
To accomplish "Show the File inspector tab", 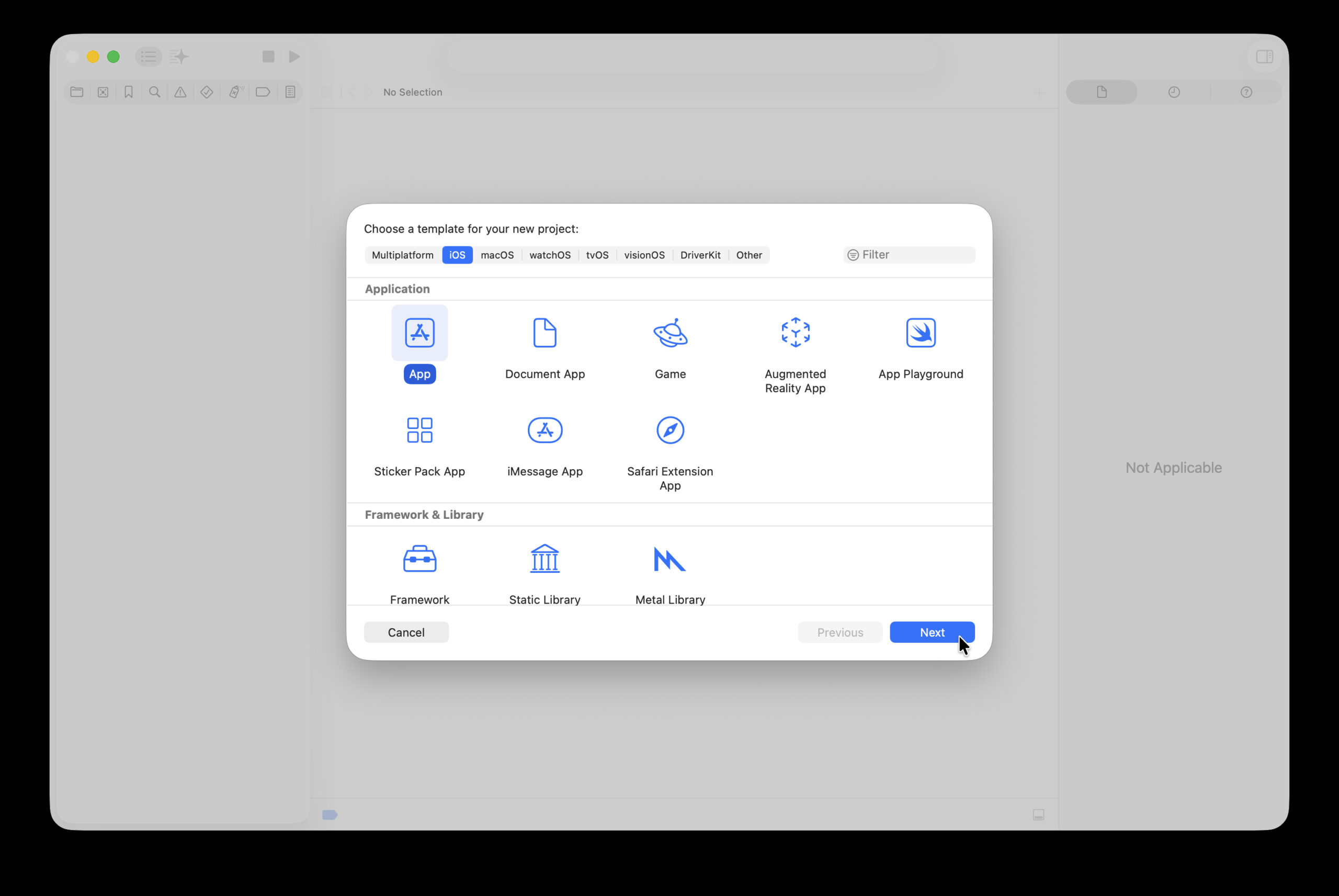I will point(1102,92).
